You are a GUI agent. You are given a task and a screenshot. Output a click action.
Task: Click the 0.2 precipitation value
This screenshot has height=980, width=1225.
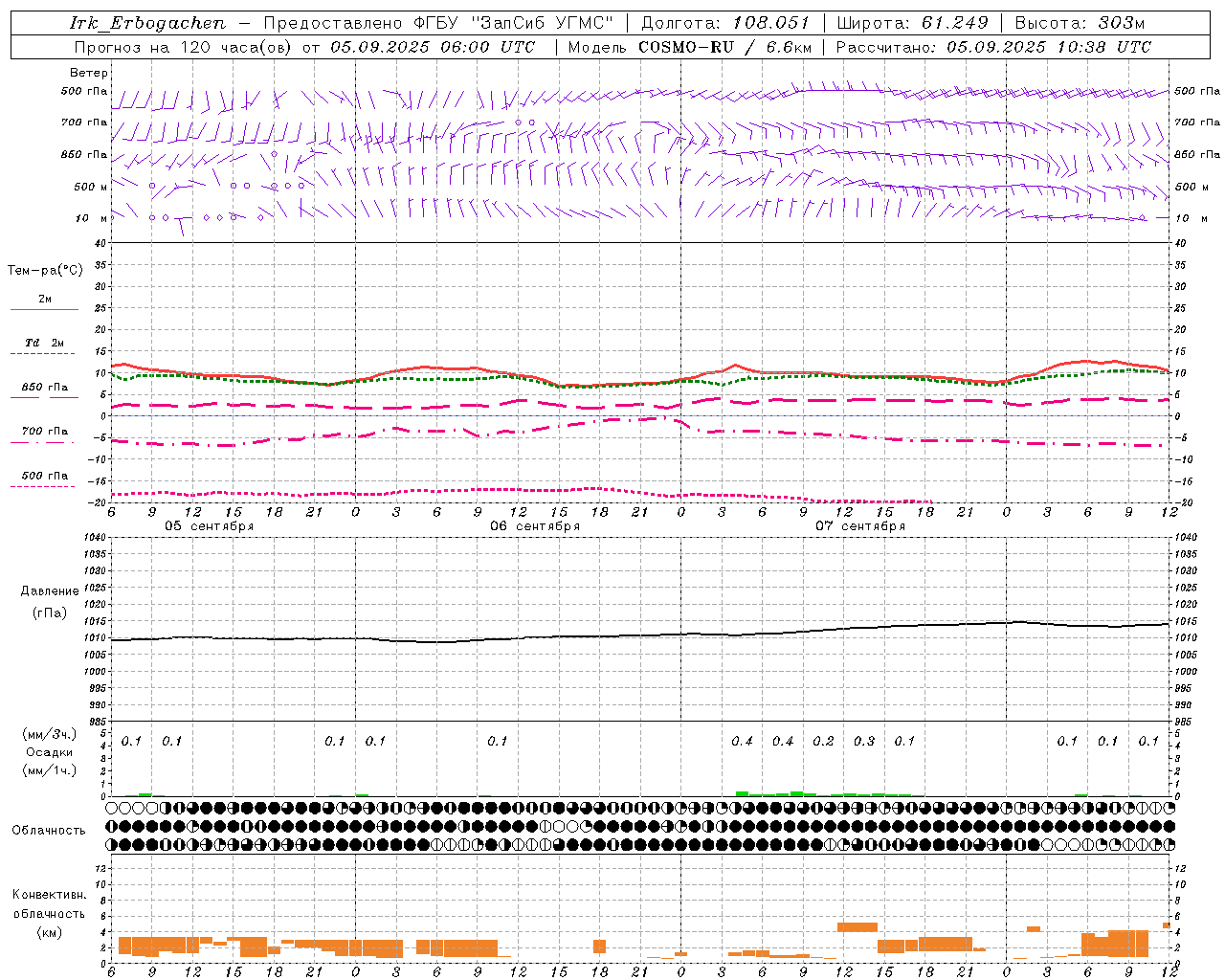pyautogui.click(x=823, y=741)
